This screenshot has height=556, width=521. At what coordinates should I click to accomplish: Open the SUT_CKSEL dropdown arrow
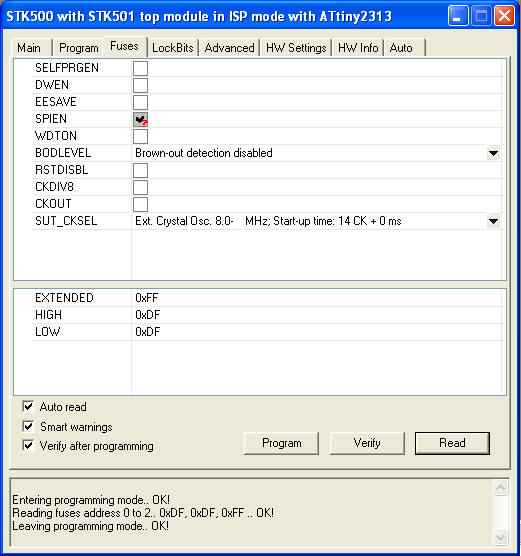493,221
